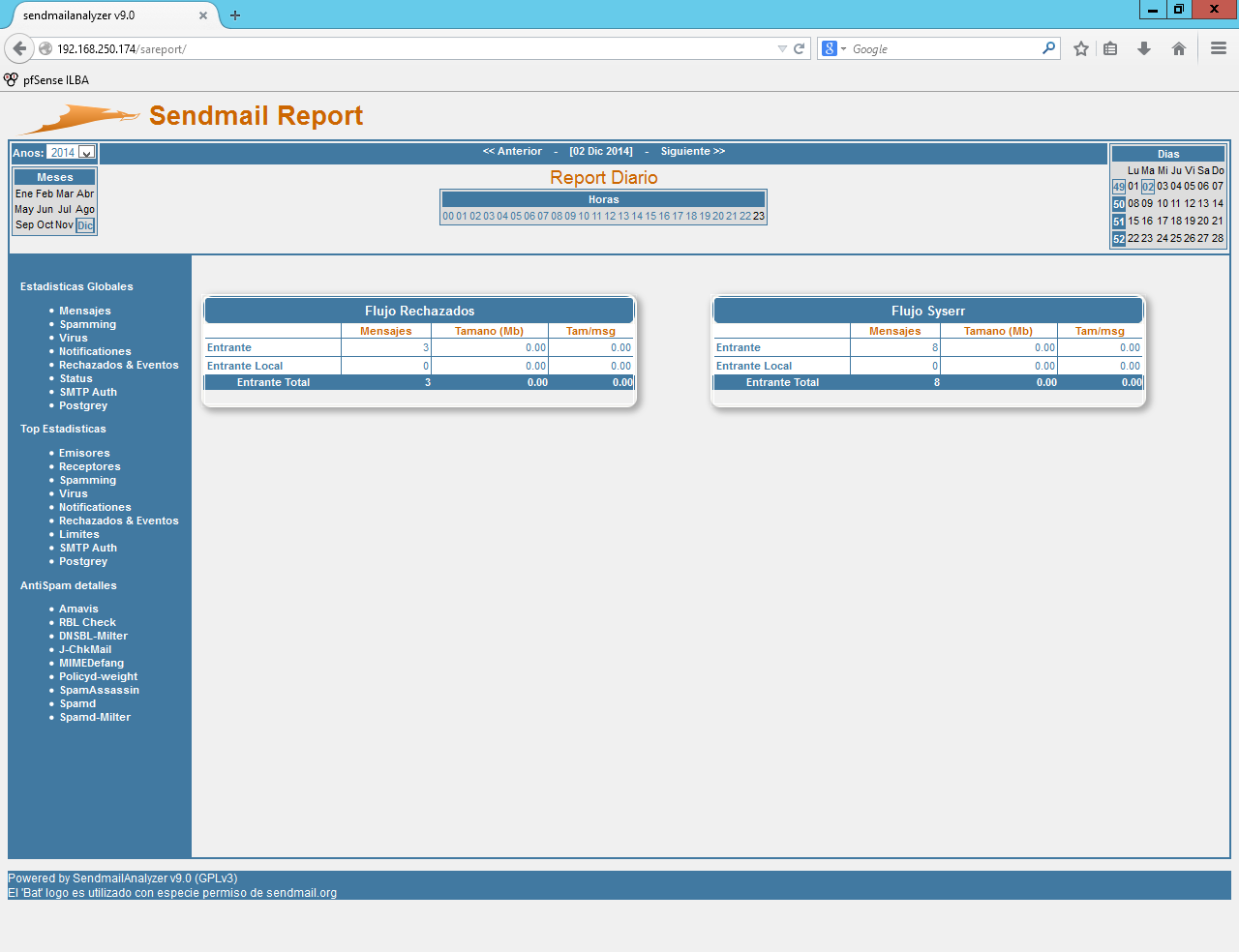Image resolution: width=1239 pixels, height=952 pixels.
Task: Click the Flujo Rechazados table header
Action: point(419,311)
